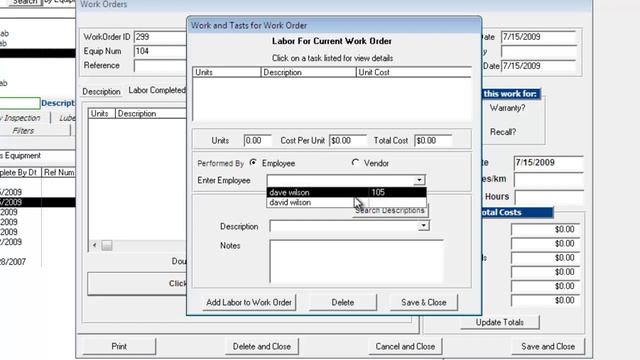The height and width of the screenshot is (360, 640).
Task: Click the Search Descriptions button
Action: pos(391,211)
